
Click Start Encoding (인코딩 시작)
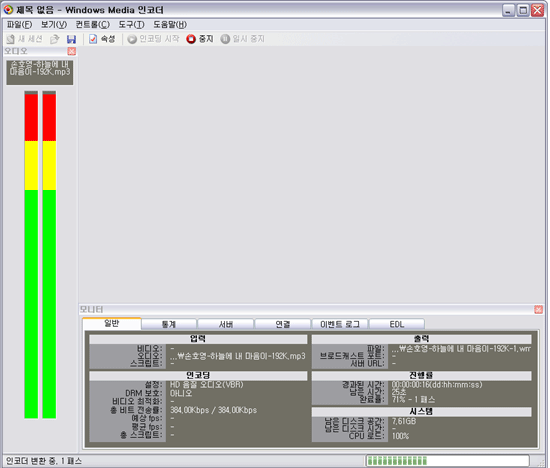[153, 39]
